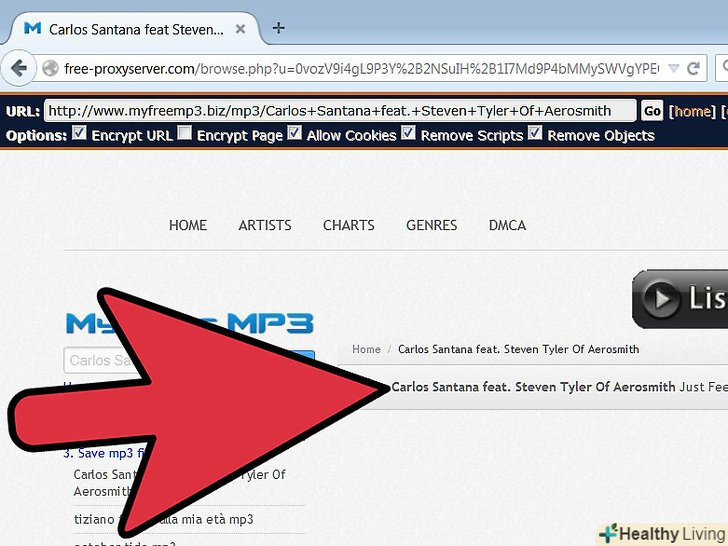This screenshot has height=546, width=728.
Task: Go back with the browser back arrow
Action: [19, 68]
